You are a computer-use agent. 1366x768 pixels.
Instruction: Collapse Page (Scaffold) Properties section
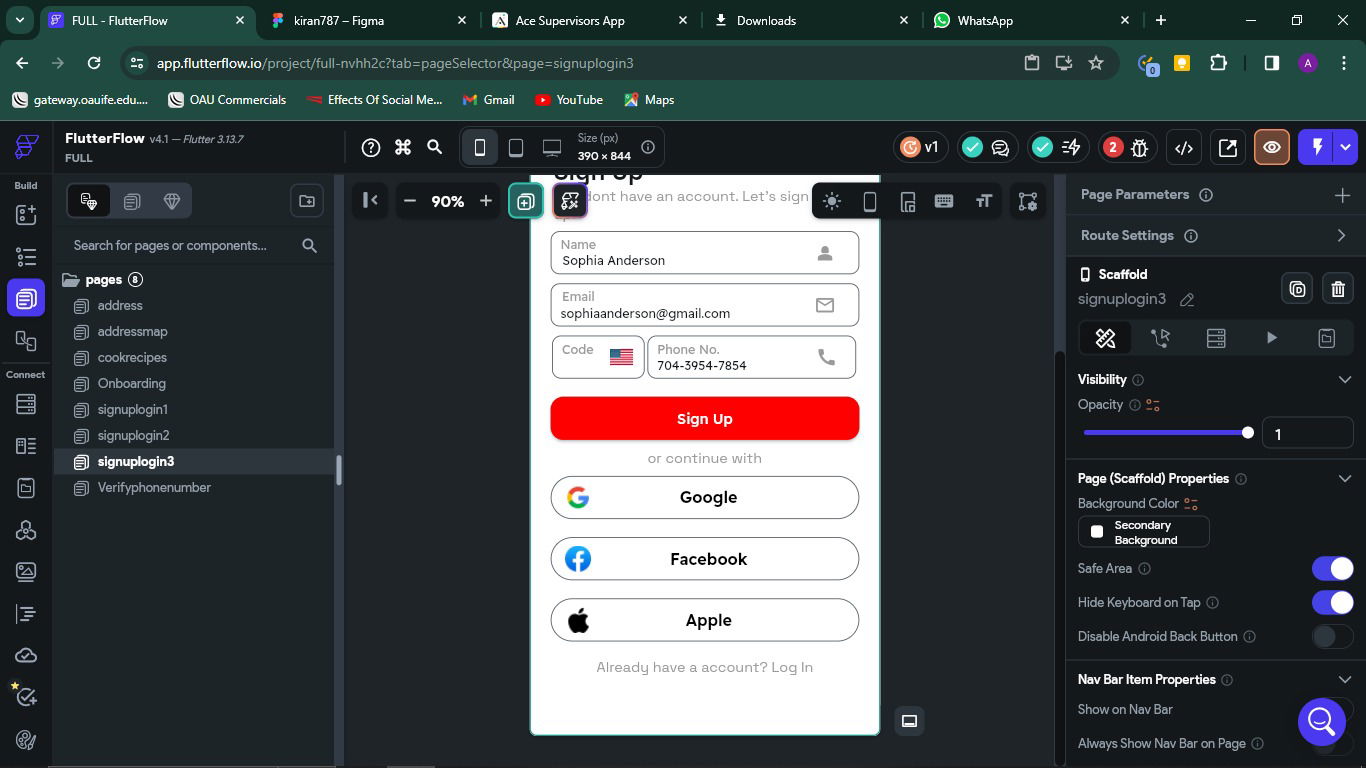(x=1344, y=479)
